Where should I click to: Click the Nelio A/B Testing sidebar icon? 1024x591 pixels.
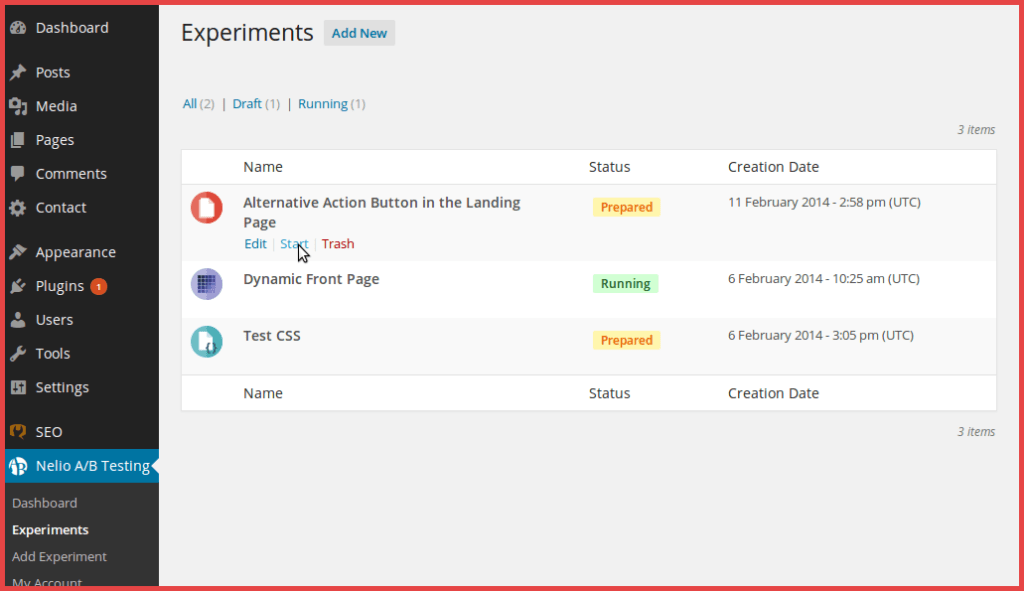coord(18,466)
